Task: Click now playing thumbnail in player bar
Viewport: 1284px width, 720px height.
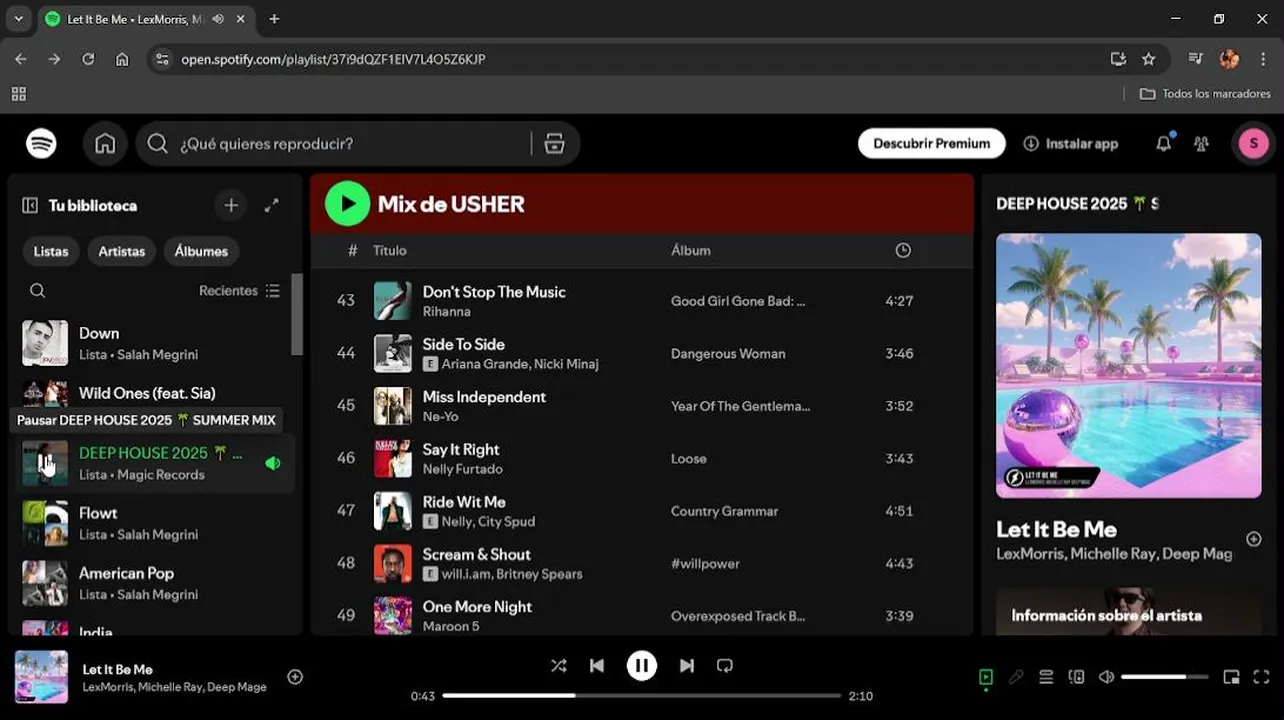Action: pyautogui.click(x=41, y=677)
